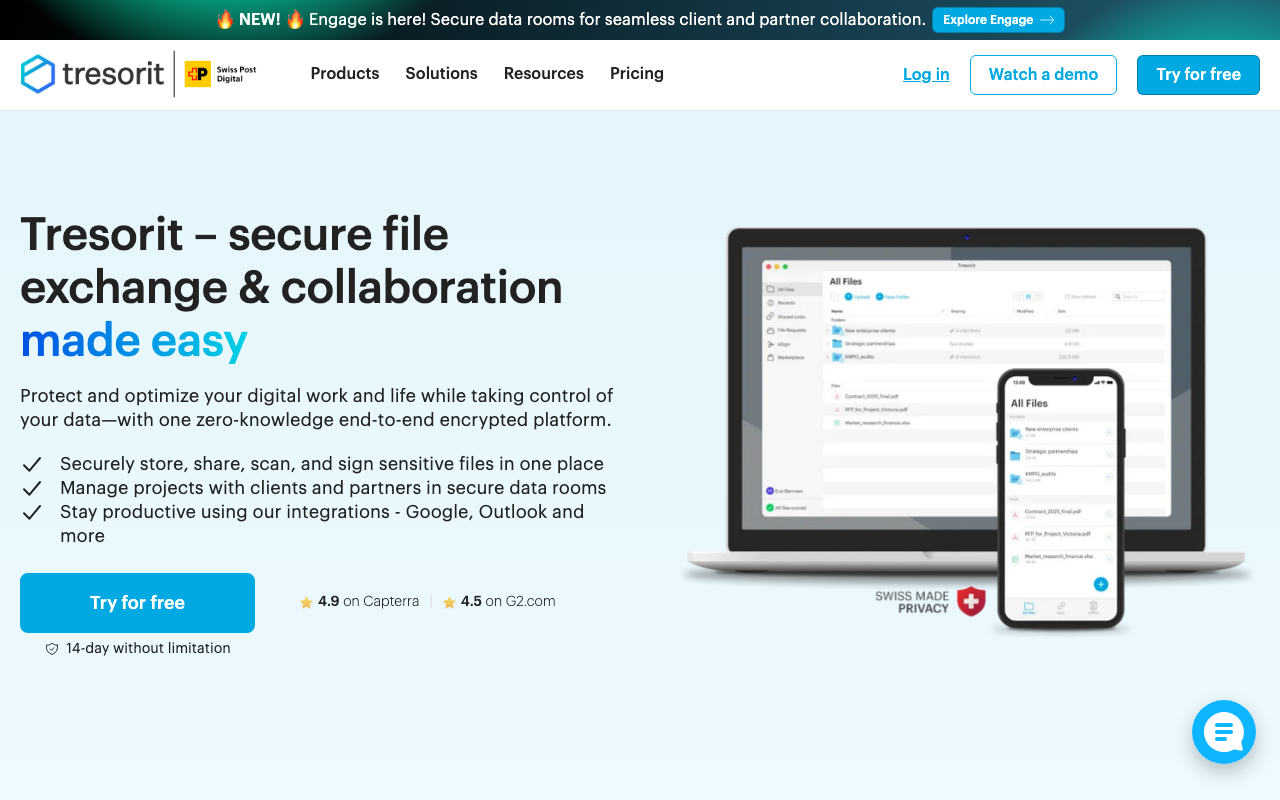
Task: Open the Products menu
Action: (x=345, y=74)
